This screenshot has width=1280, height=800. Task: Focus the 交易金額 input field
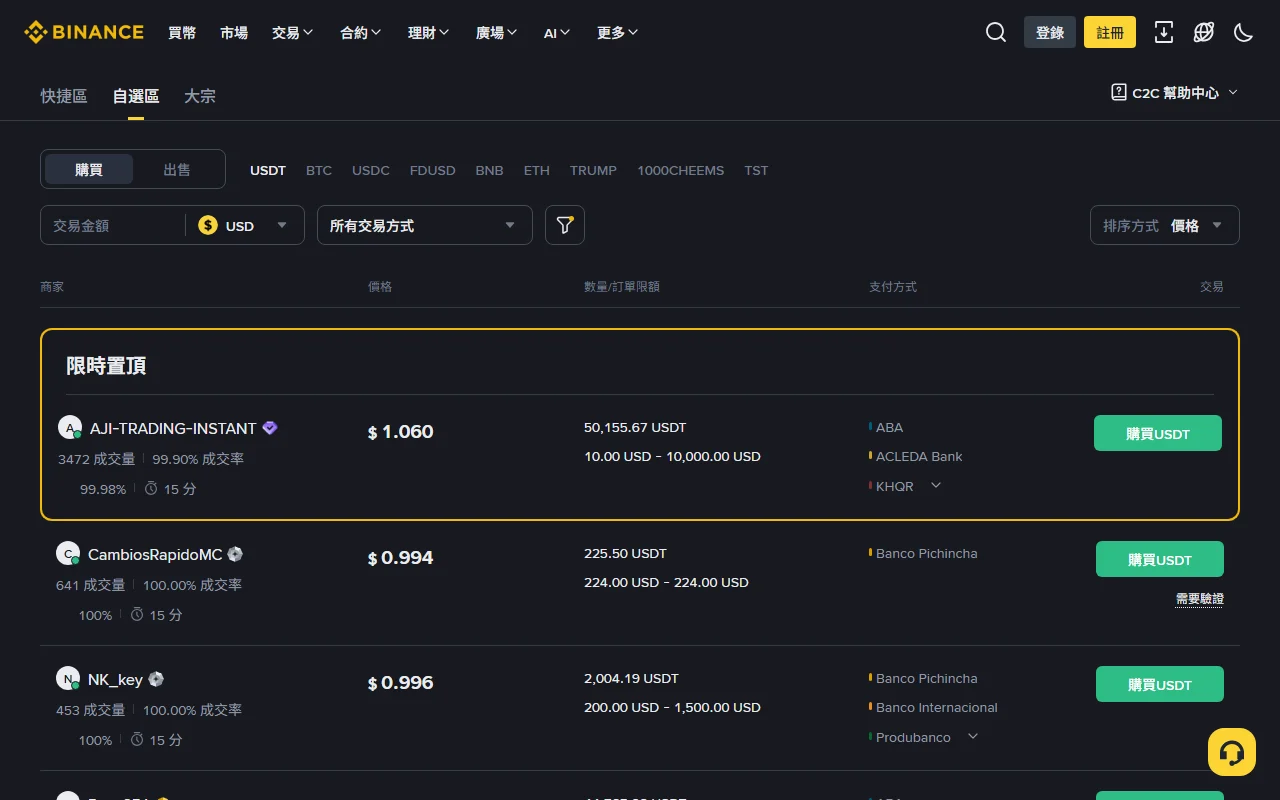point(114,225)
